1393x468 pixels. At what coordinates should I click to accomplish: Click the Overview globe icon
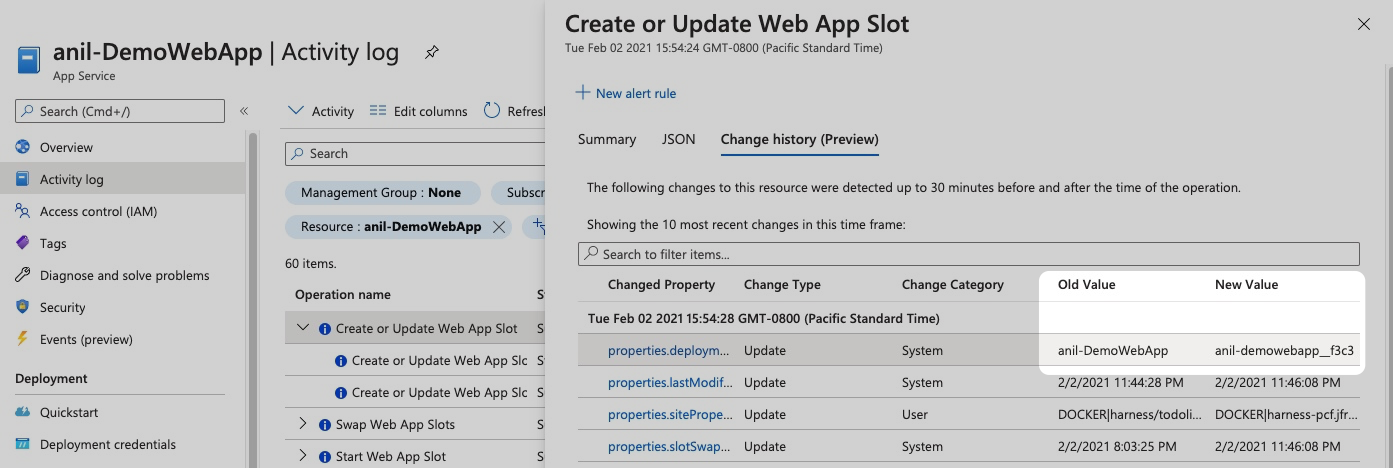coord(22,147)
